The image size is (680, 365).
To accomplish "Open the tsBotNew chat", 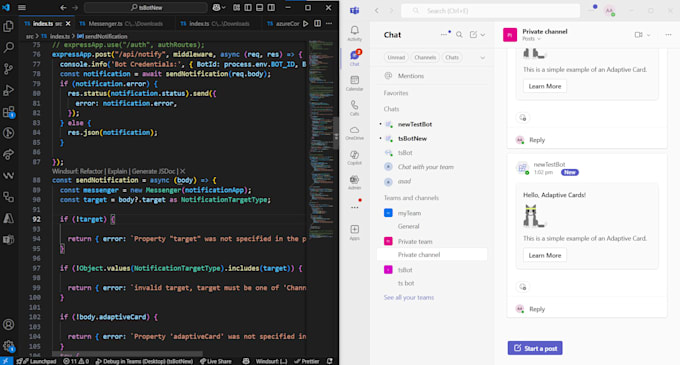I will coord(433,139).
